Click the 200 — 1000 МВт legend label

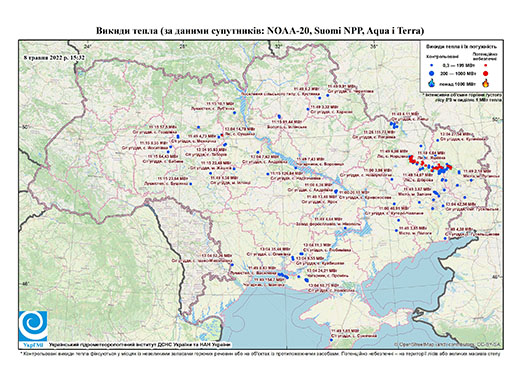point(457,73)
